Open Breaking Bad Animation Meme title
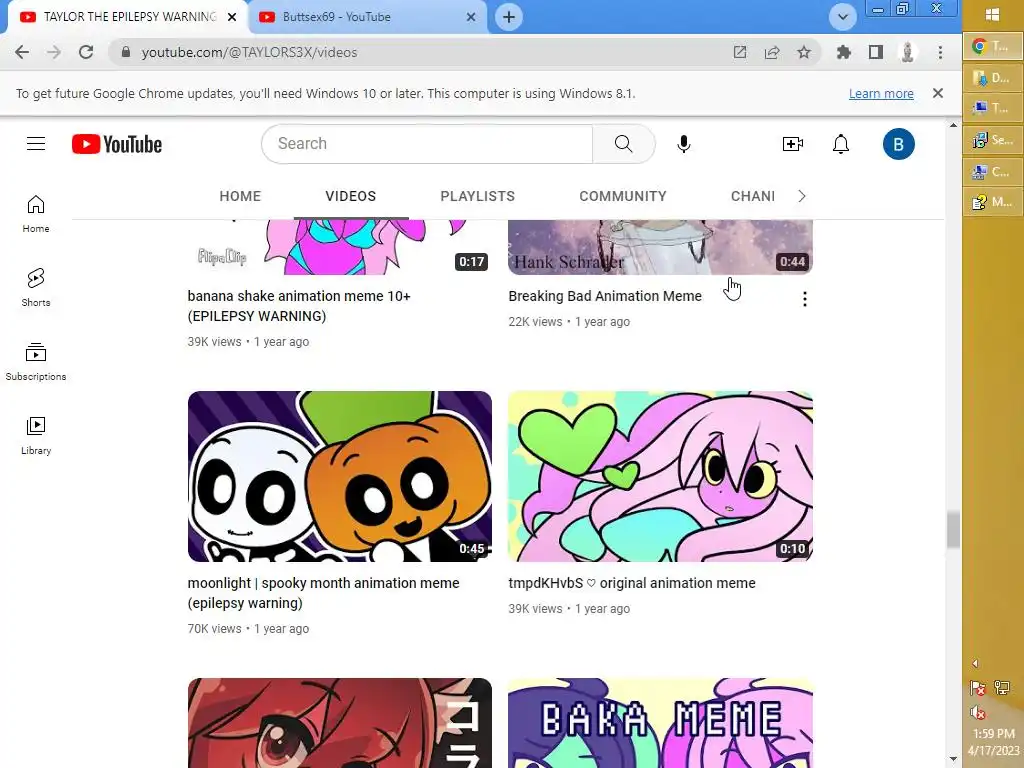Screen dimensions: 1024x768 click(605, 296)
